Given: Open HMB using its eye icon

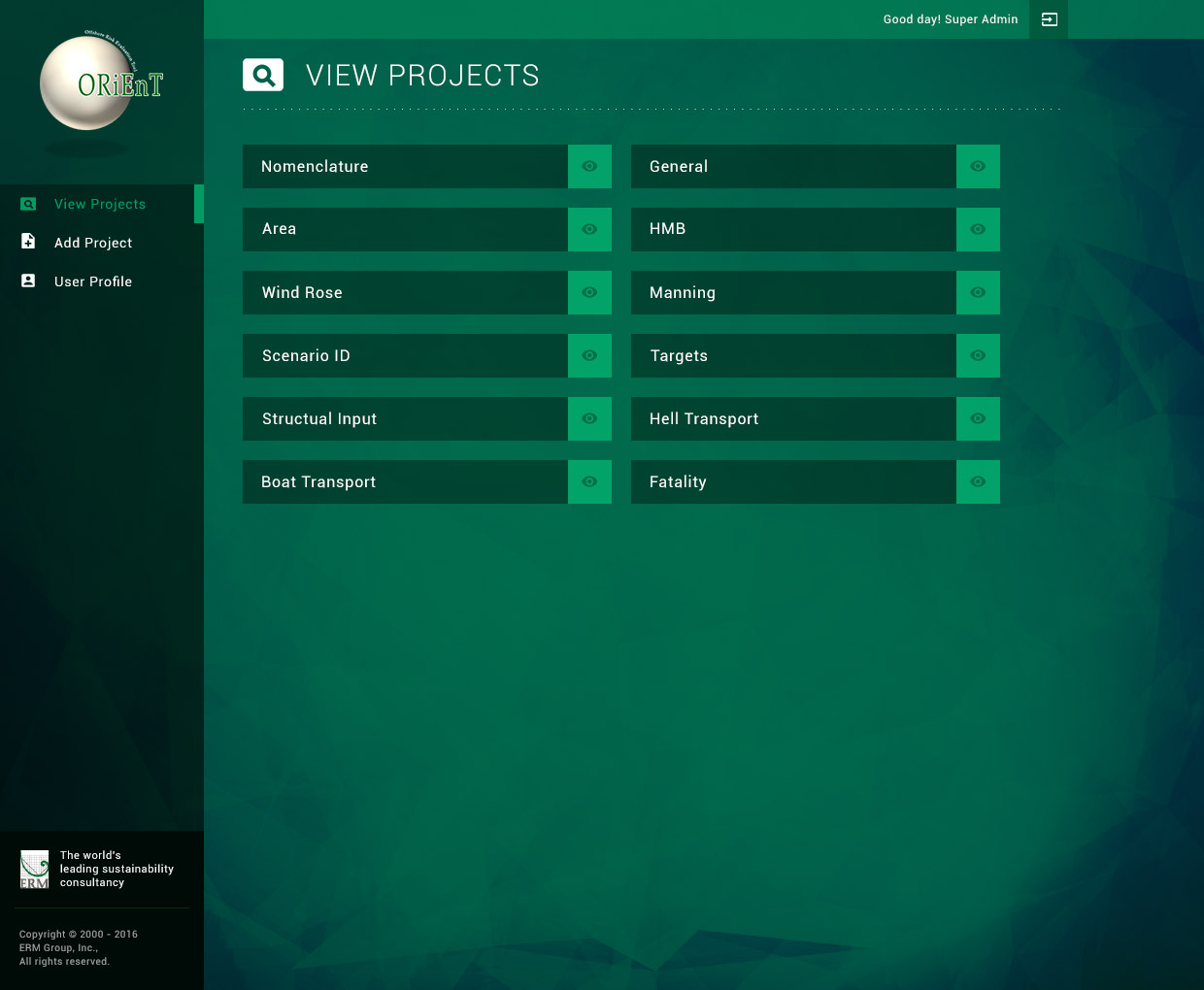Looking at the screenshot, I should point(978,230).
